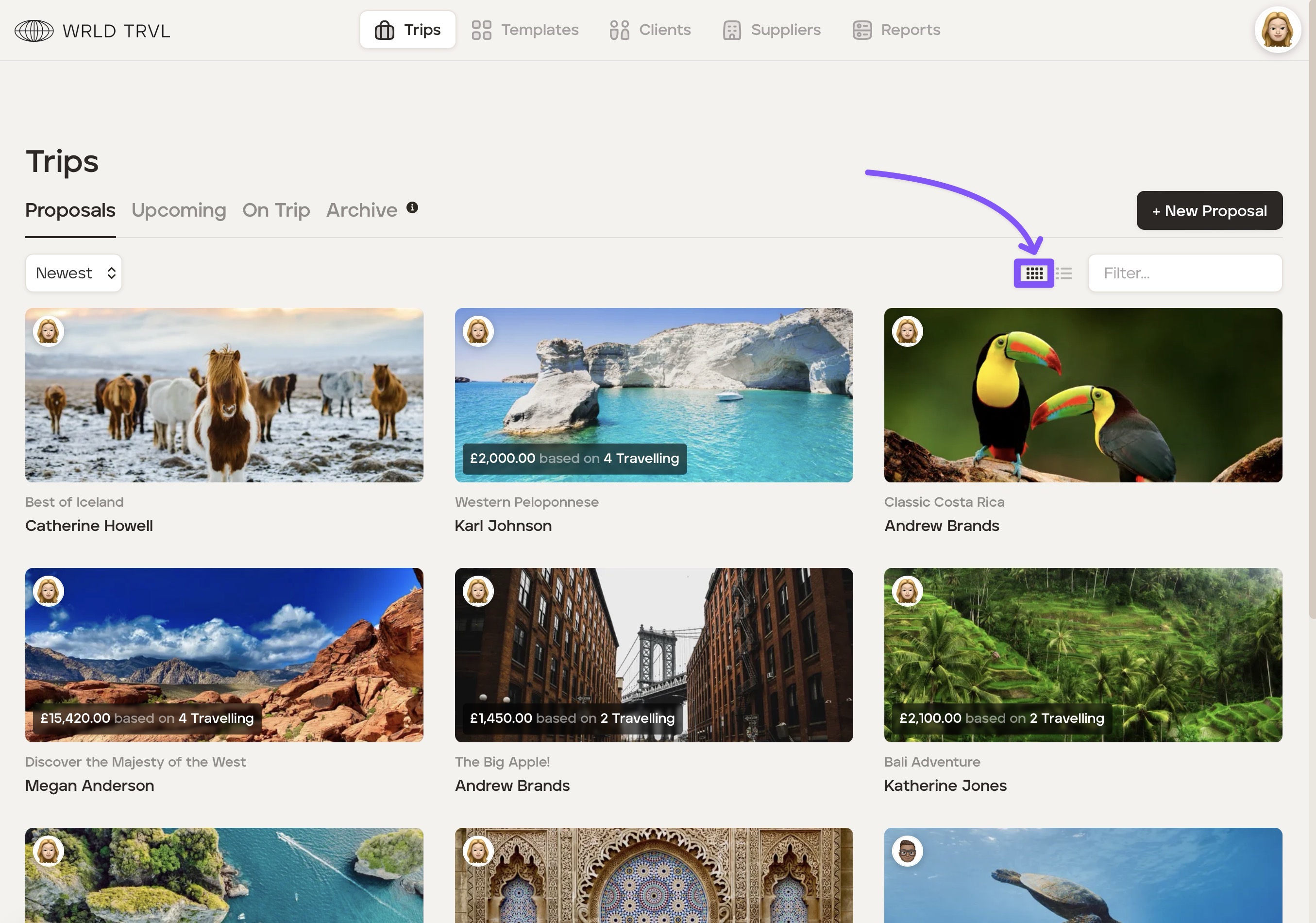Switch to the On Trip tab
This screenshot has width=1316, height=923.
(276, 210)
